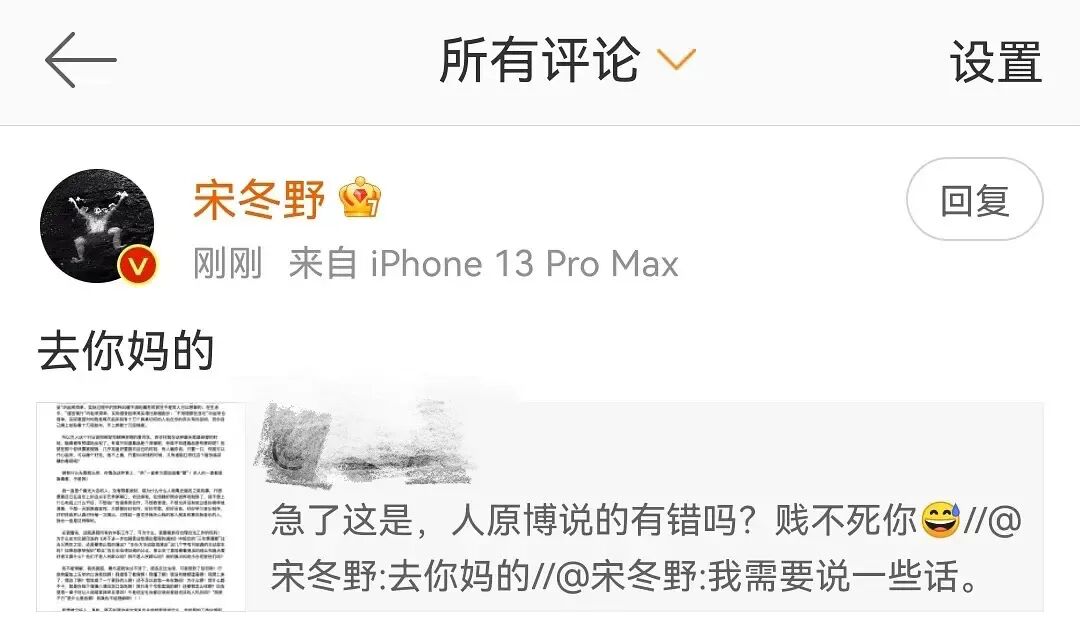Open 设置 in the header
1080x638 pixels.
pos(996,61)
